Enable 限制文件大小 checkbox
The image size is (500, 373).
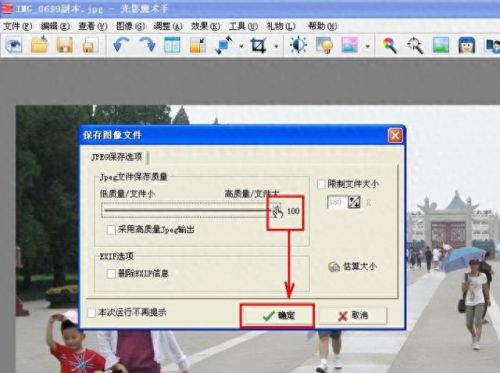321,184
